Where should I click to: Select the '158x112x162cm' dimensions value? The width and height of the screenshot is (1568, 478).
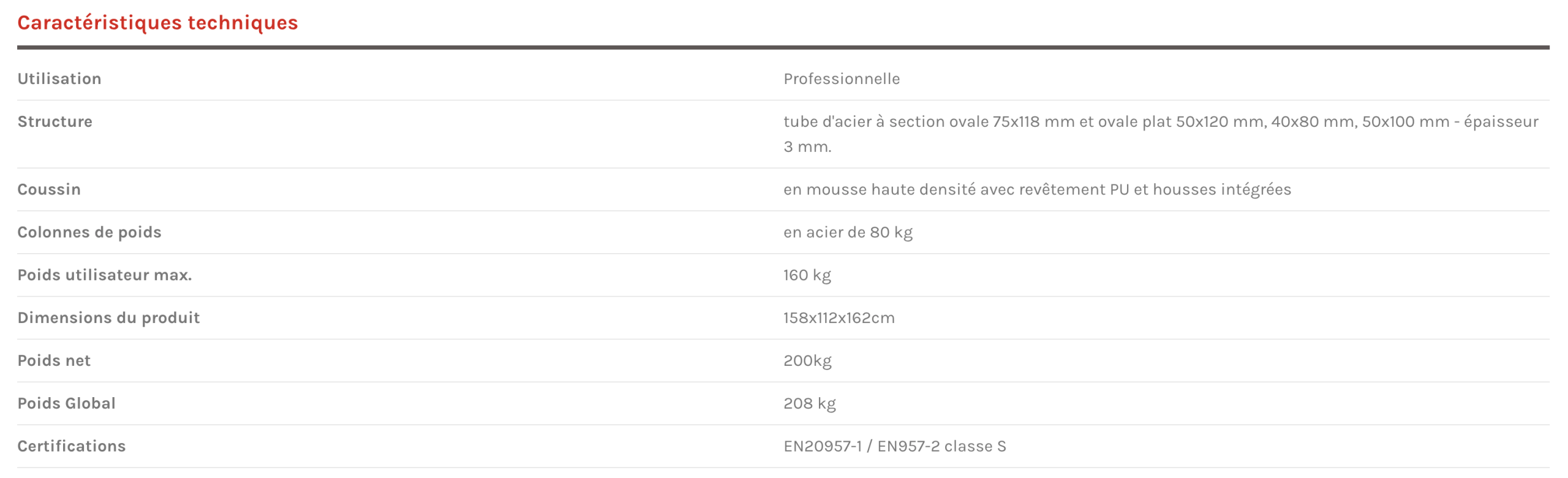[839, 318]
